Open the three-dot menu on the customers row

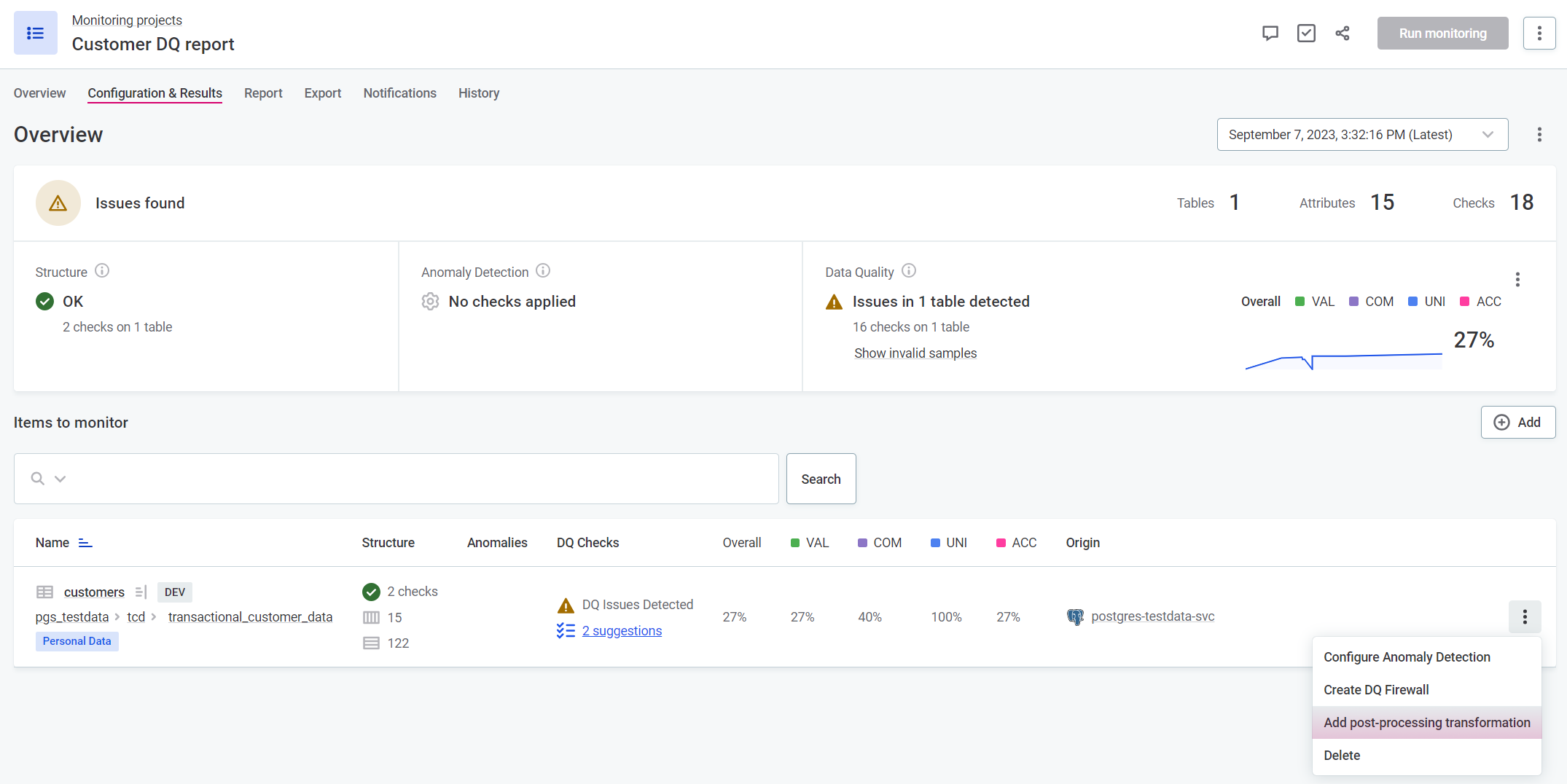(1525, 616)
